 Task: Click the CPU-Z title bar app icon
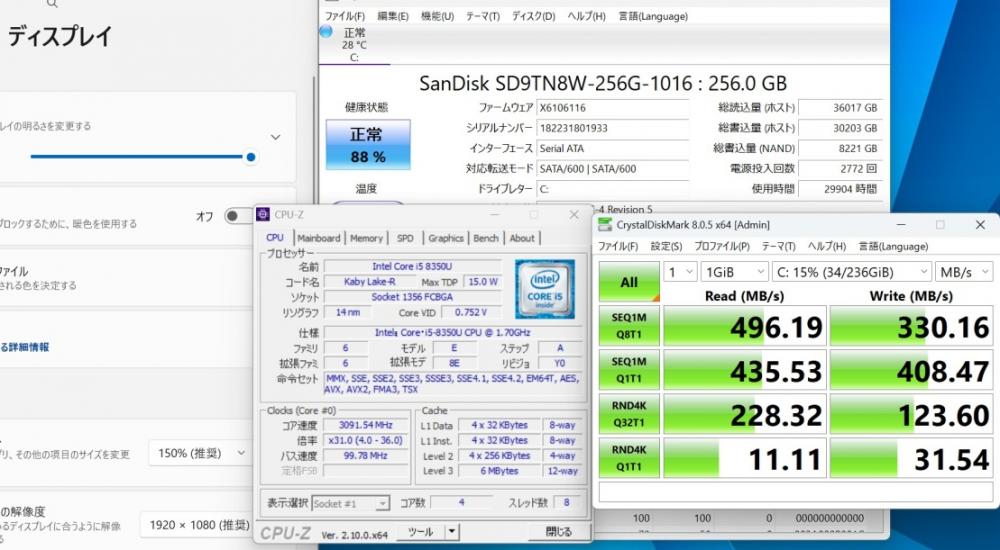click(263, 214)
